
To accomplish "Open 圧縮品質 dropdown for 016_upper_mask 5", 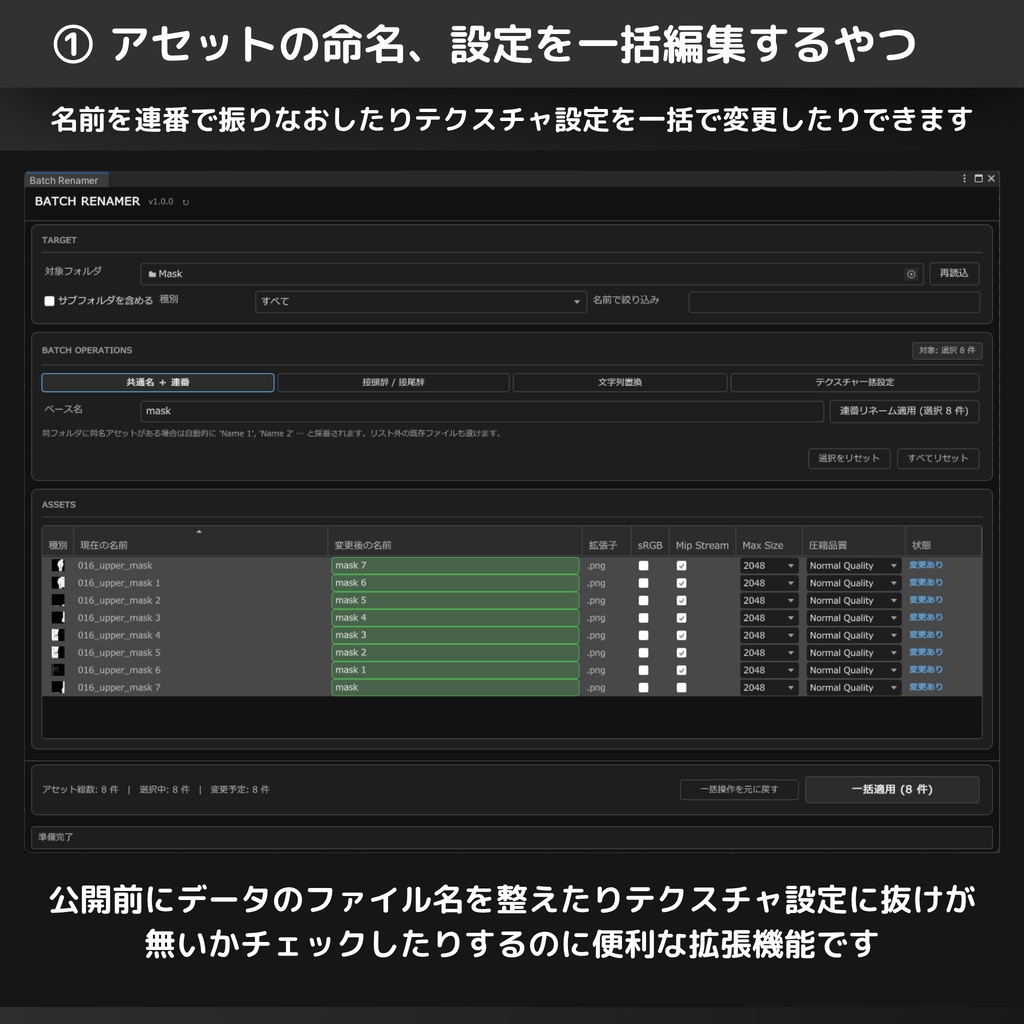I will tap(854, 652).
